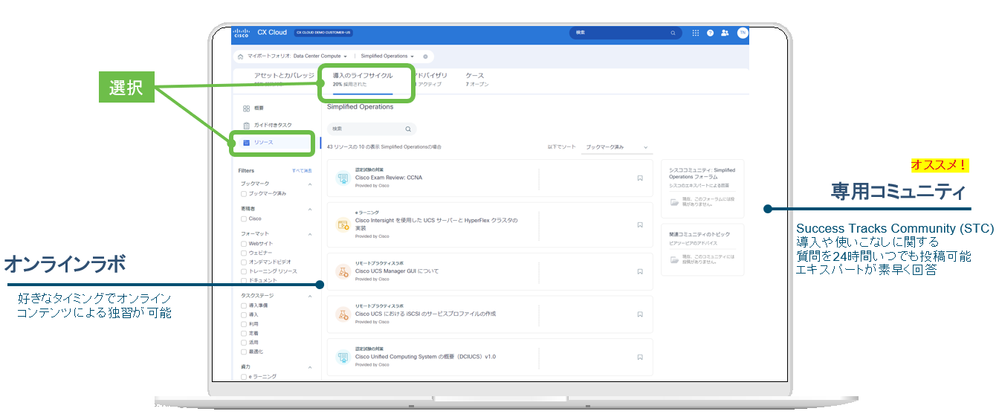Click the folder icon in the 関連コミュニティのトピック card

(674, 259)
